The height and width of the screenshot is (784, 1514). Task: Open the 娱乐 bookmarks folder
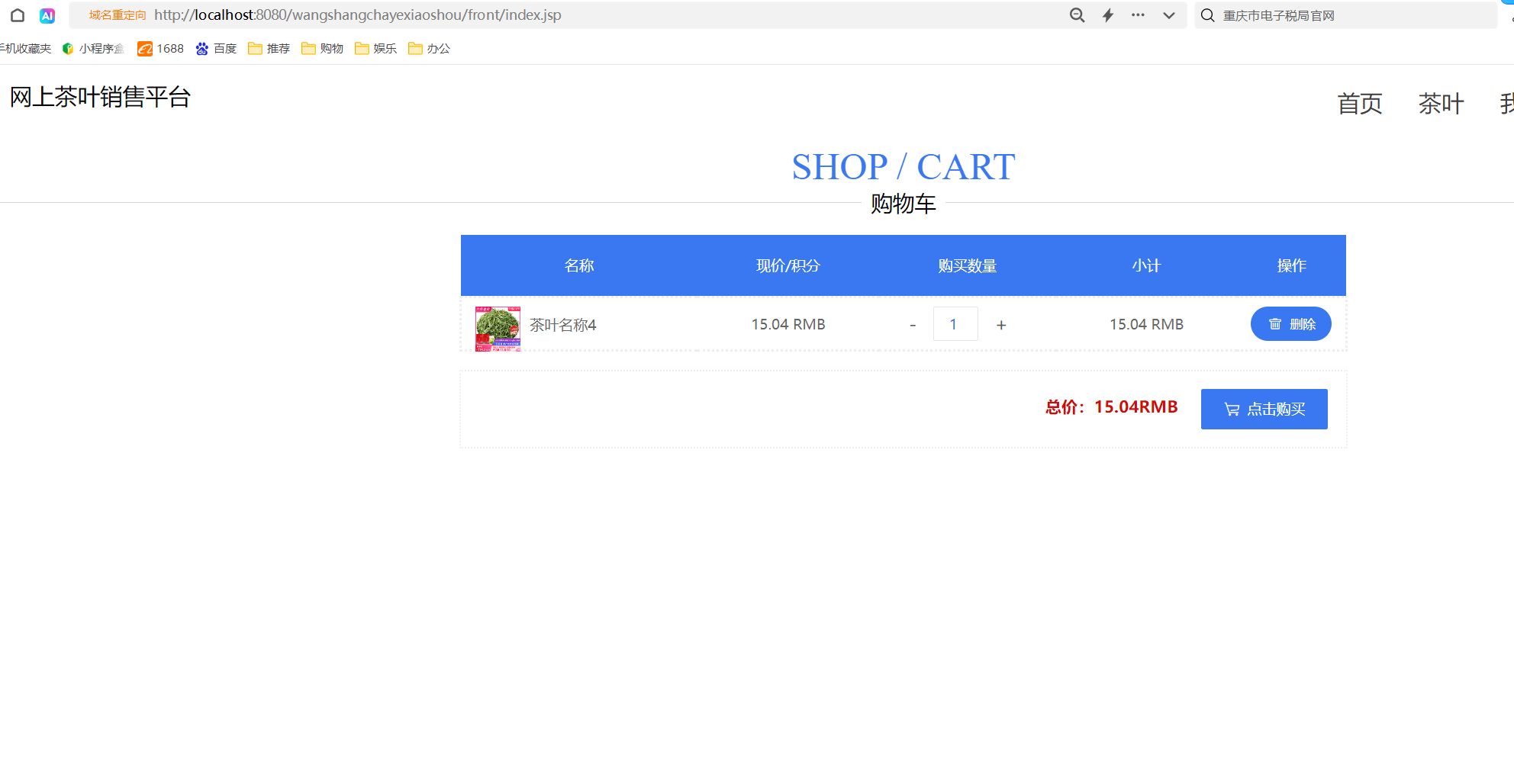(x=375, y=49)
